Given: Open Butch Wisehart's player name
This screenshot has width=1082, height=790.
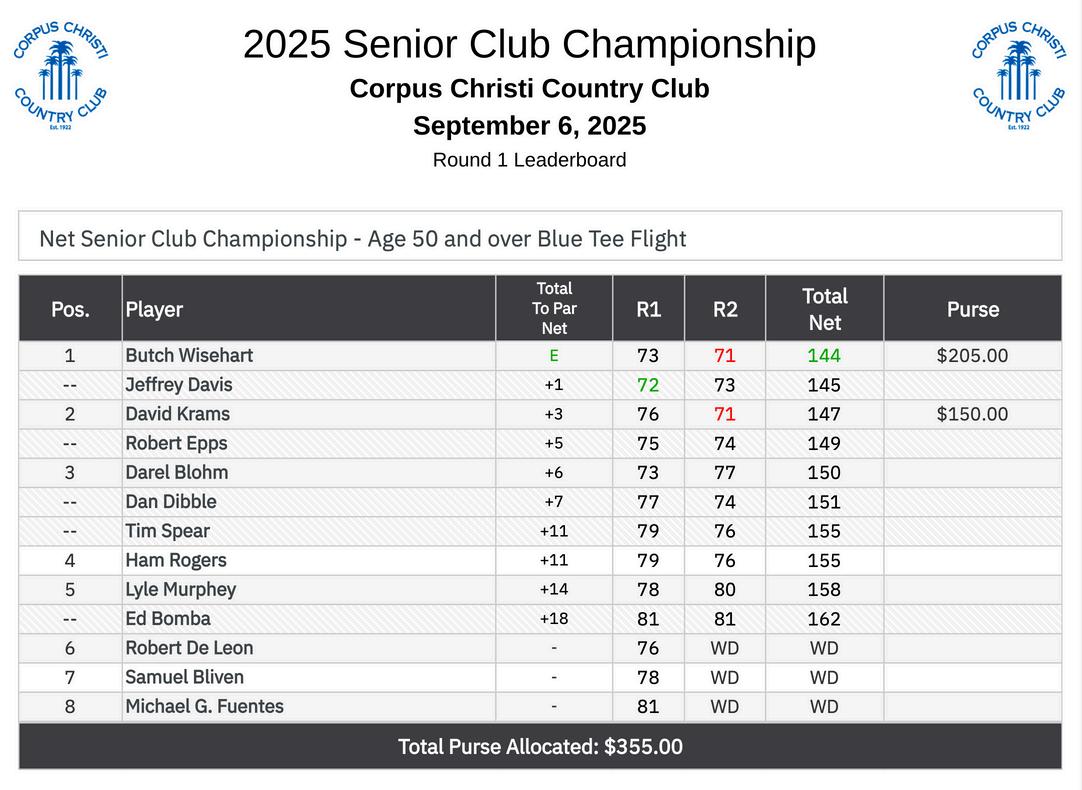Looking at the screenshot, I should pos(189,355).
